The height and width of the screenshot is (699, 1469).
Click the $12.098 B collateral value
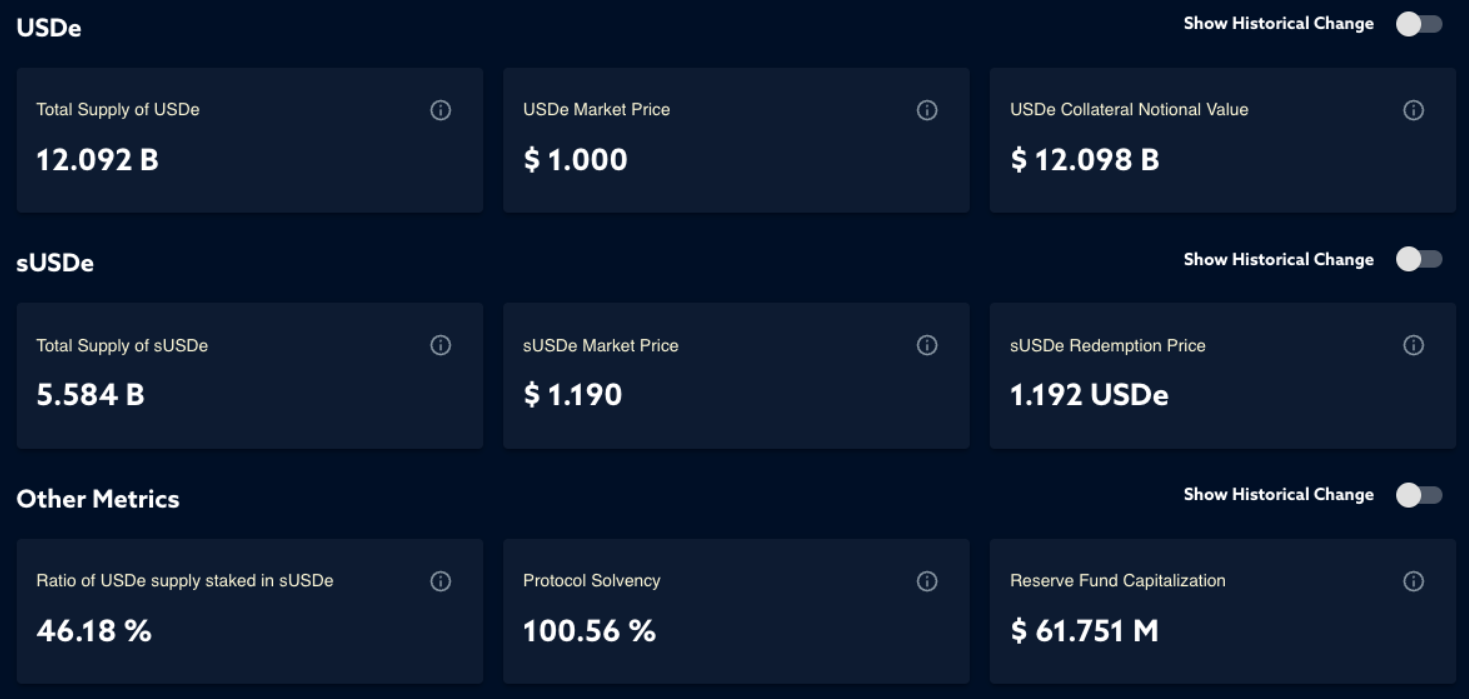pos(1084,160)
